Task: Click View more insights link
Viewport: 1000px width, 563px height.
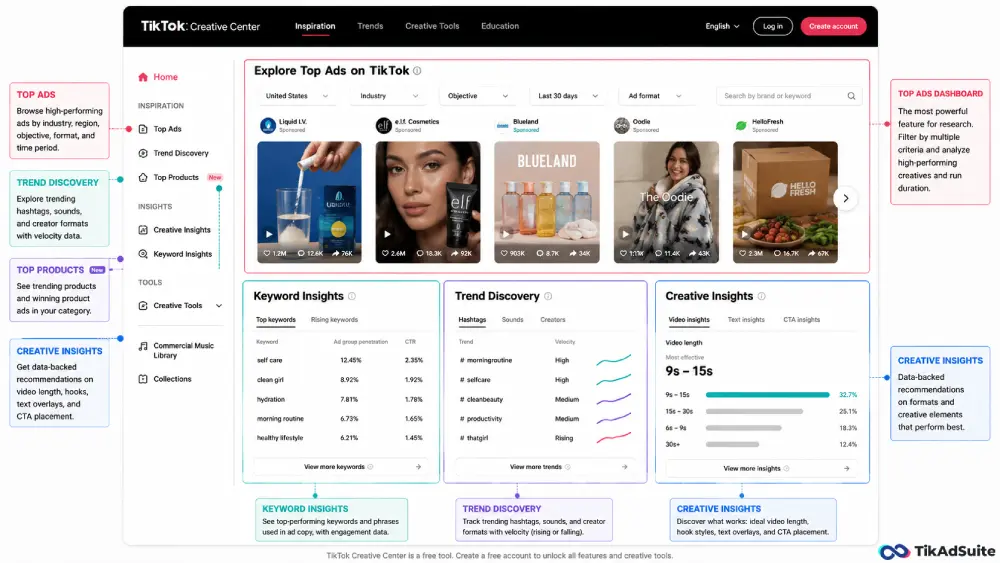Action: click(x=761, y=468)
